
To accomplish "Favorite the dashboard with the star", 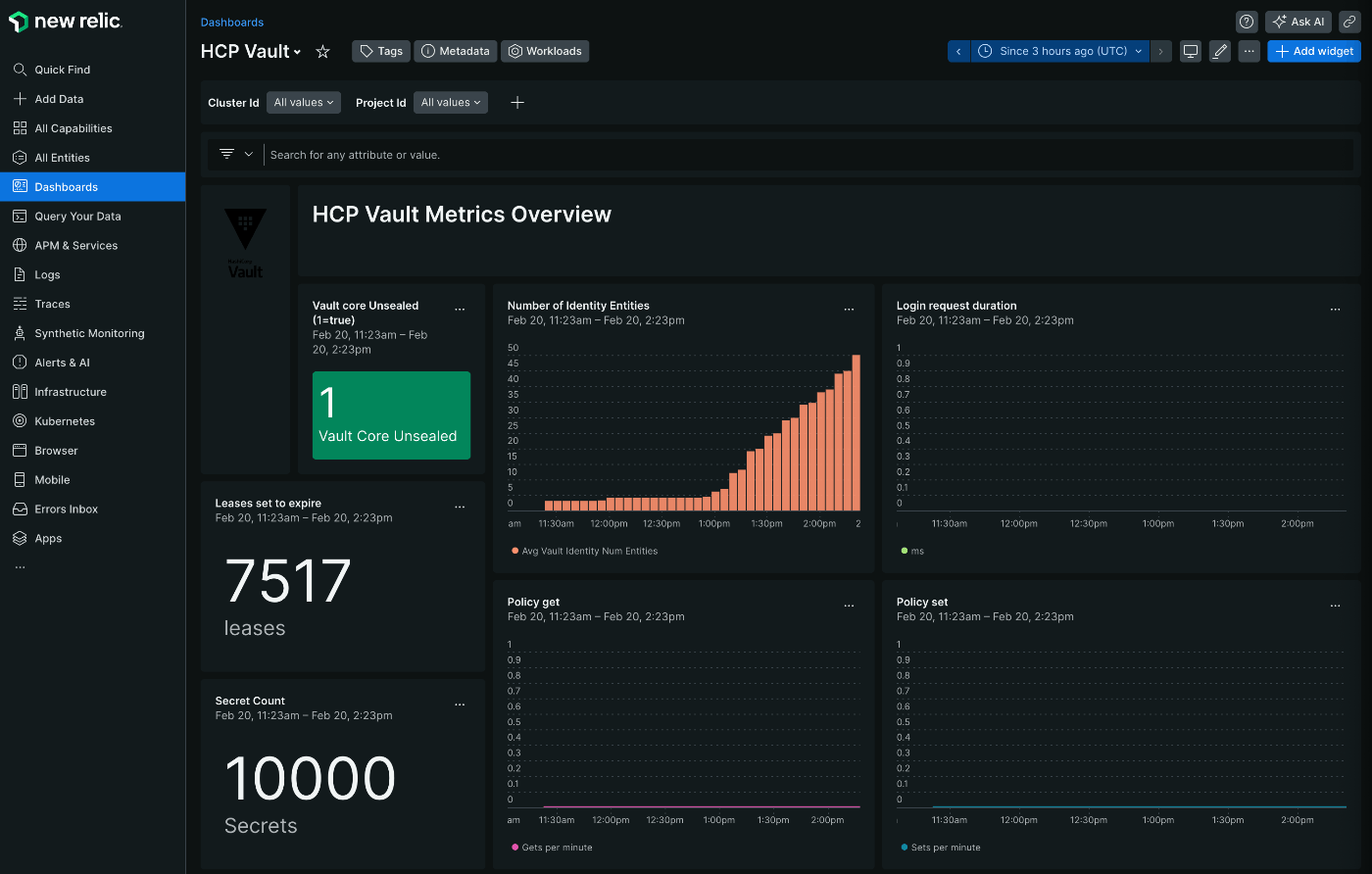I will [x=322, y=52].
